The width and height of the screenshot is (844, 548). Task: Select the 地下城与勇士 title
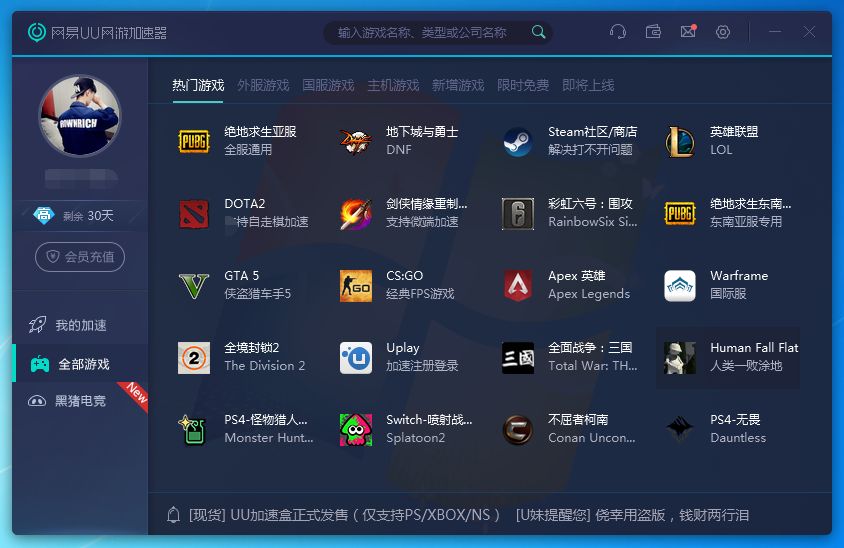[422, 132]
